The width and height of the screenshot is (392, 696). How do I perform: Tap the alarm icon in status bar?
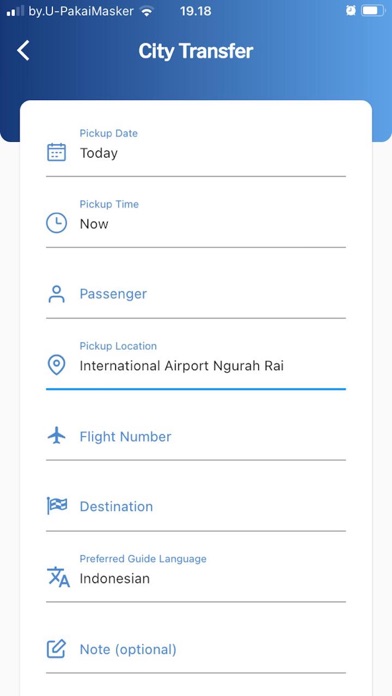coord(351,11)
